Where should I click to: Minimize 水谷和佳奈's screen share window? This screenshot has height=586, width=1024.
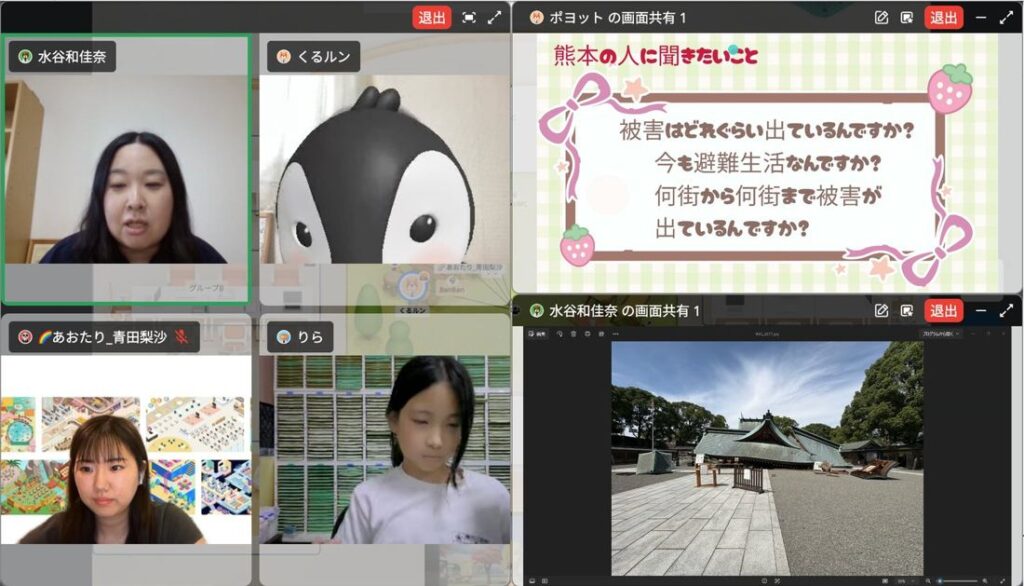[981, 311]
